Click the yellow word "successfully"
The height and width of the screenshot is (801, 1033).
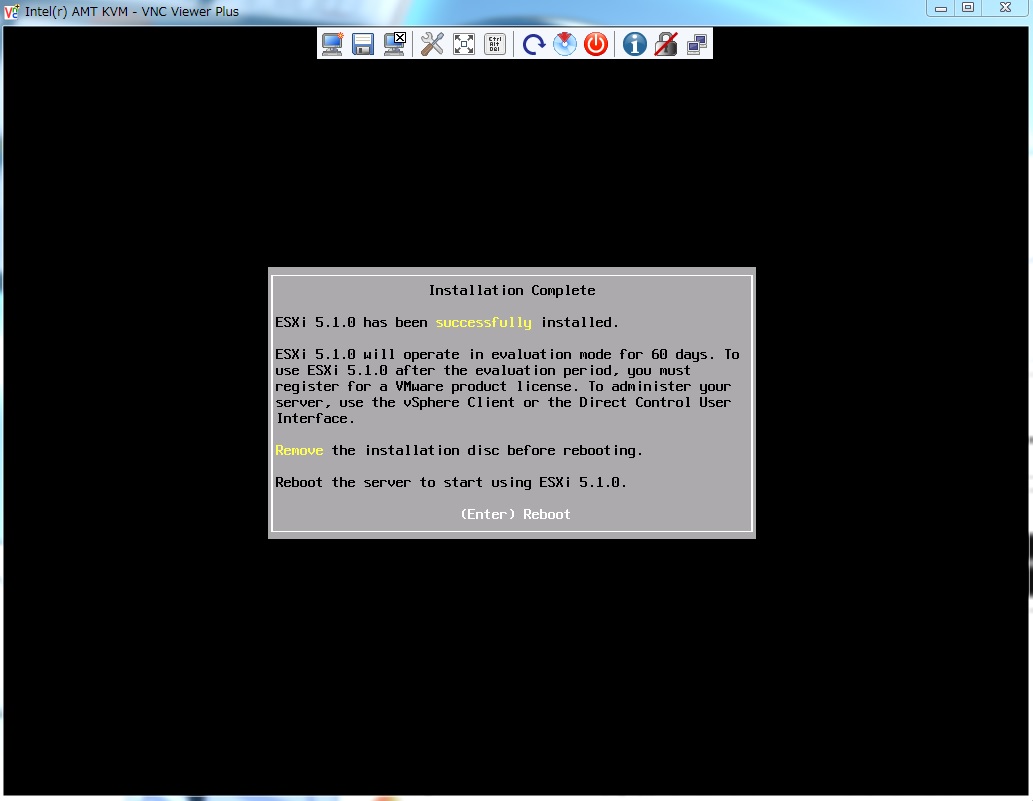(484, 323)
